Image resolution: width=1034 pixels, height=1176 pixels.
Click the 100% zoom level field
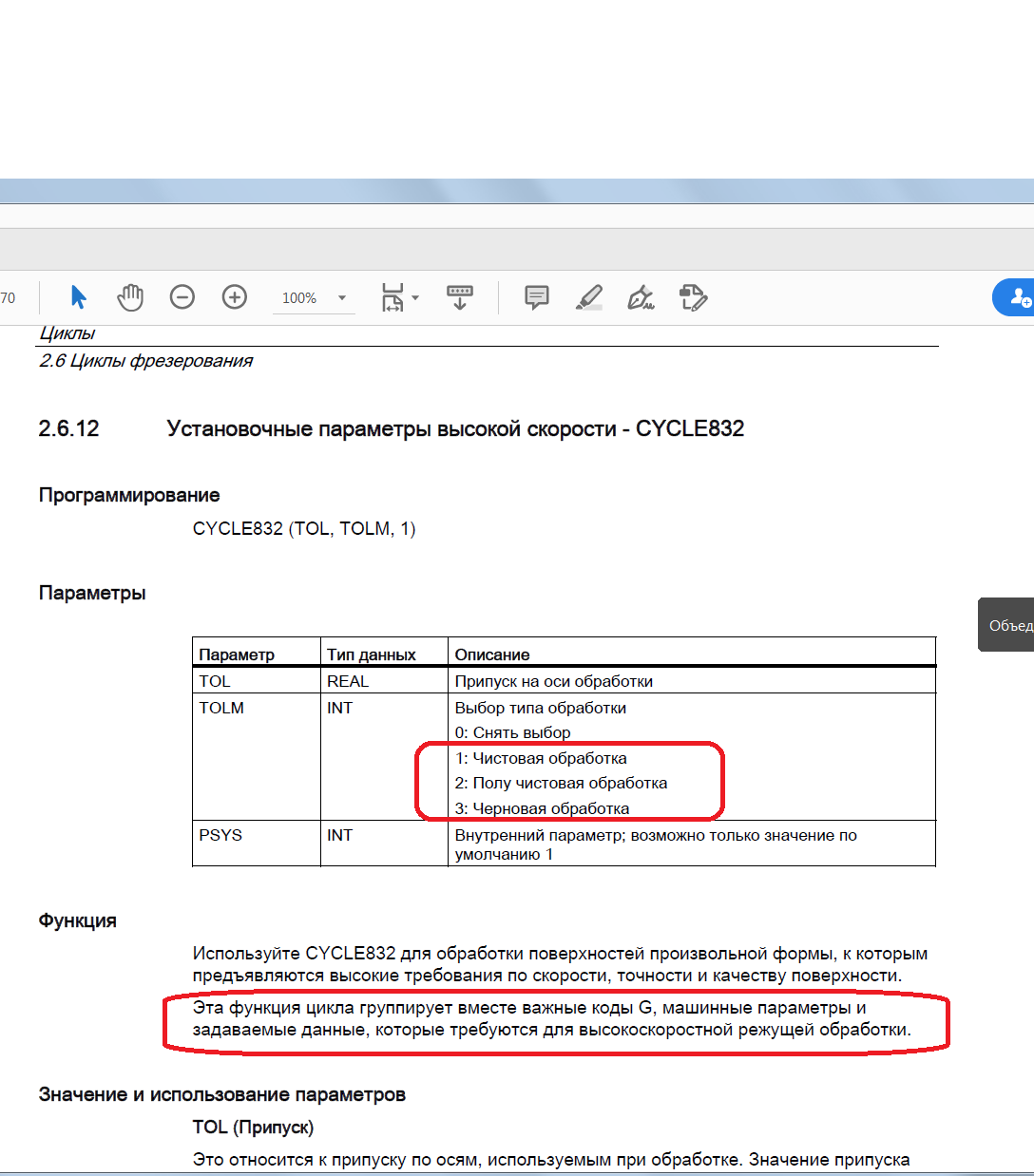299,298
